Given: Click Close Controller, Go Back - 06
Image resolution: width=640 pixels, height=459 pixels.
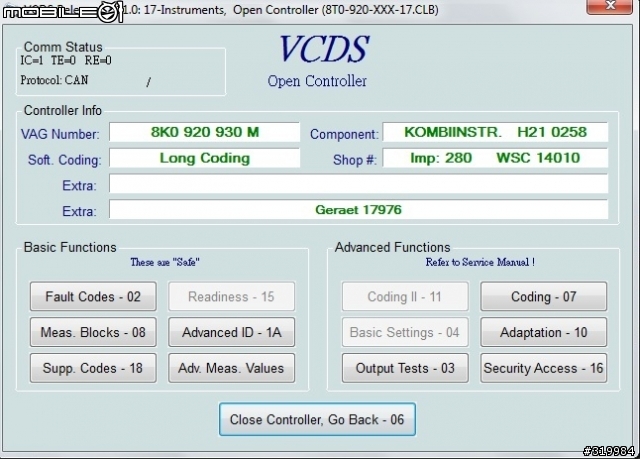Looking at the screenshot, I should (317, 419).
